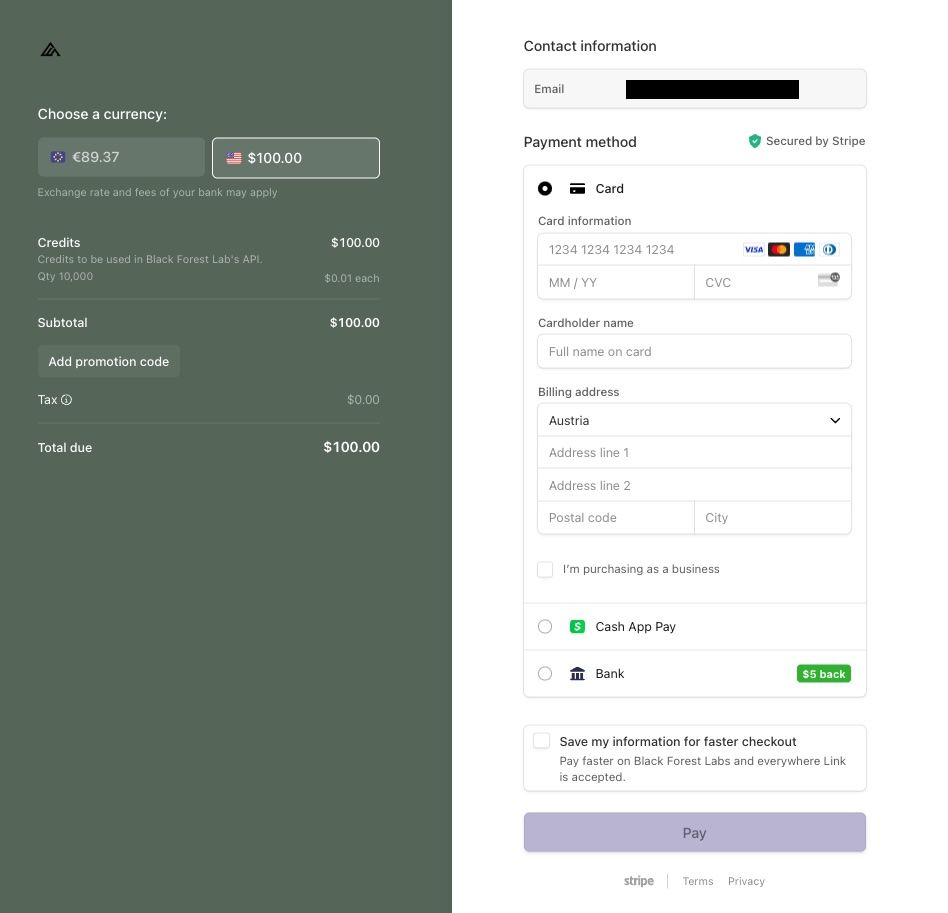Image resolution: width=948 pixels, height=913 pixels.
Task: Open the Austria country dropdown
Action: coord(694,420)
